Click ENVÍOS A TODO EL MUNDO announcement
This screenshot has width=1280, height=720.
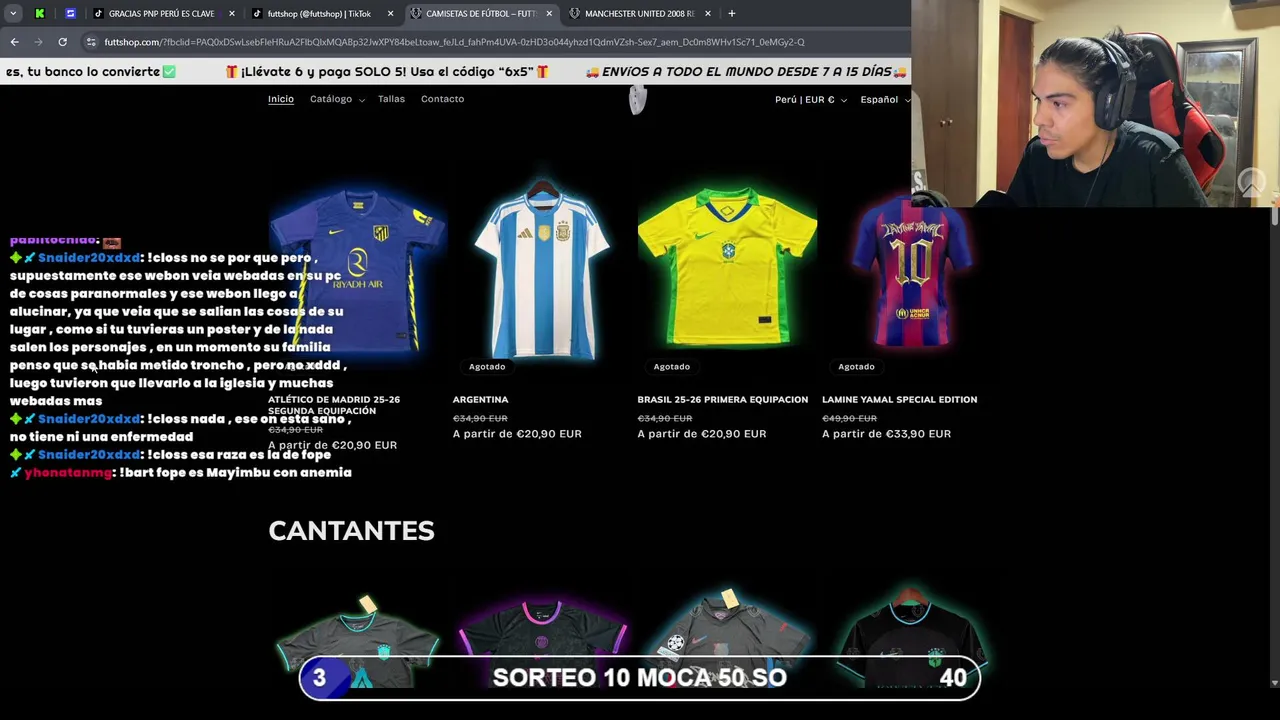point(746,72)
